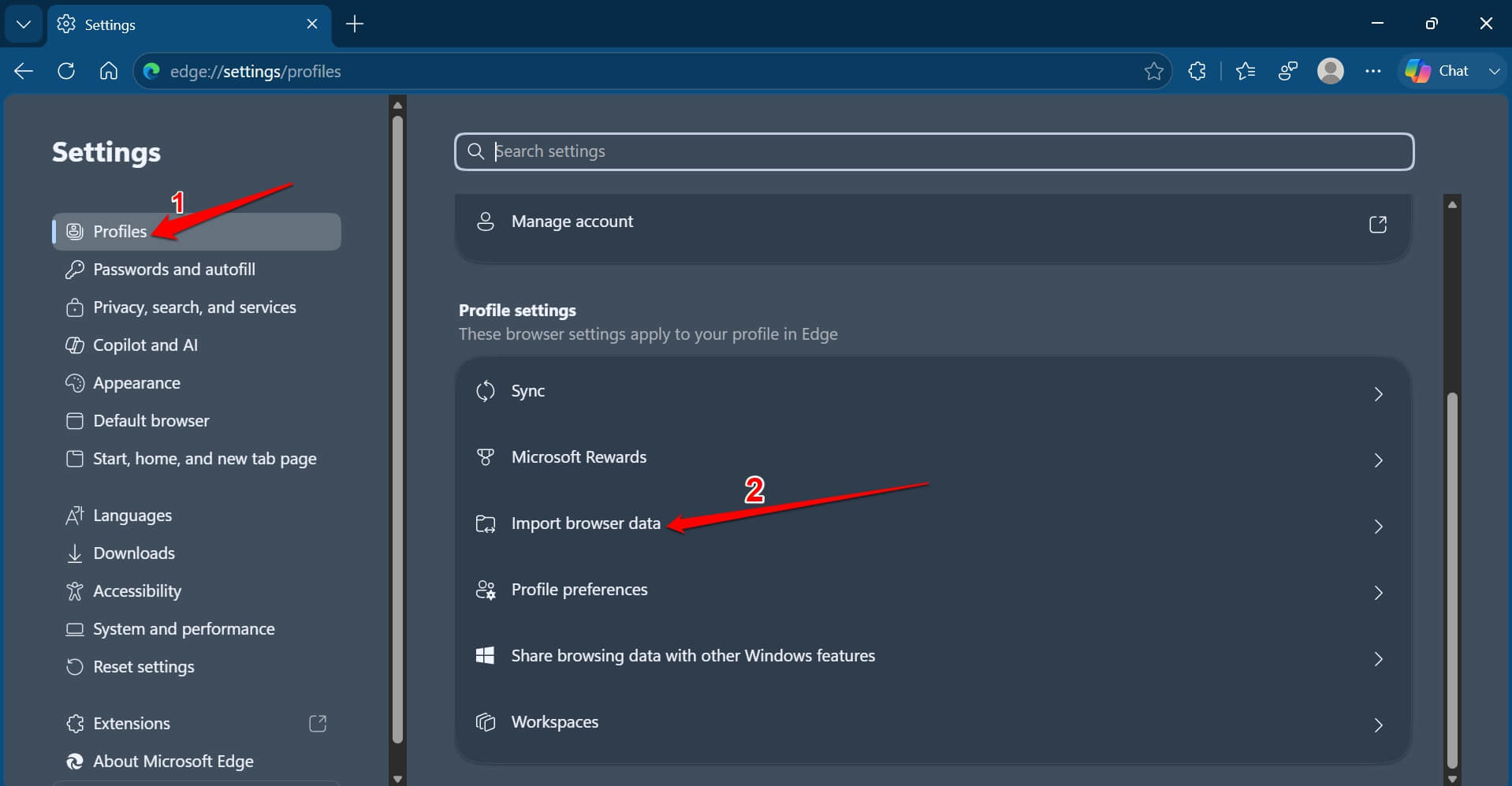
Task: Click the Microsoft Rewards trophy icon
Action: [x=486, y=457]
